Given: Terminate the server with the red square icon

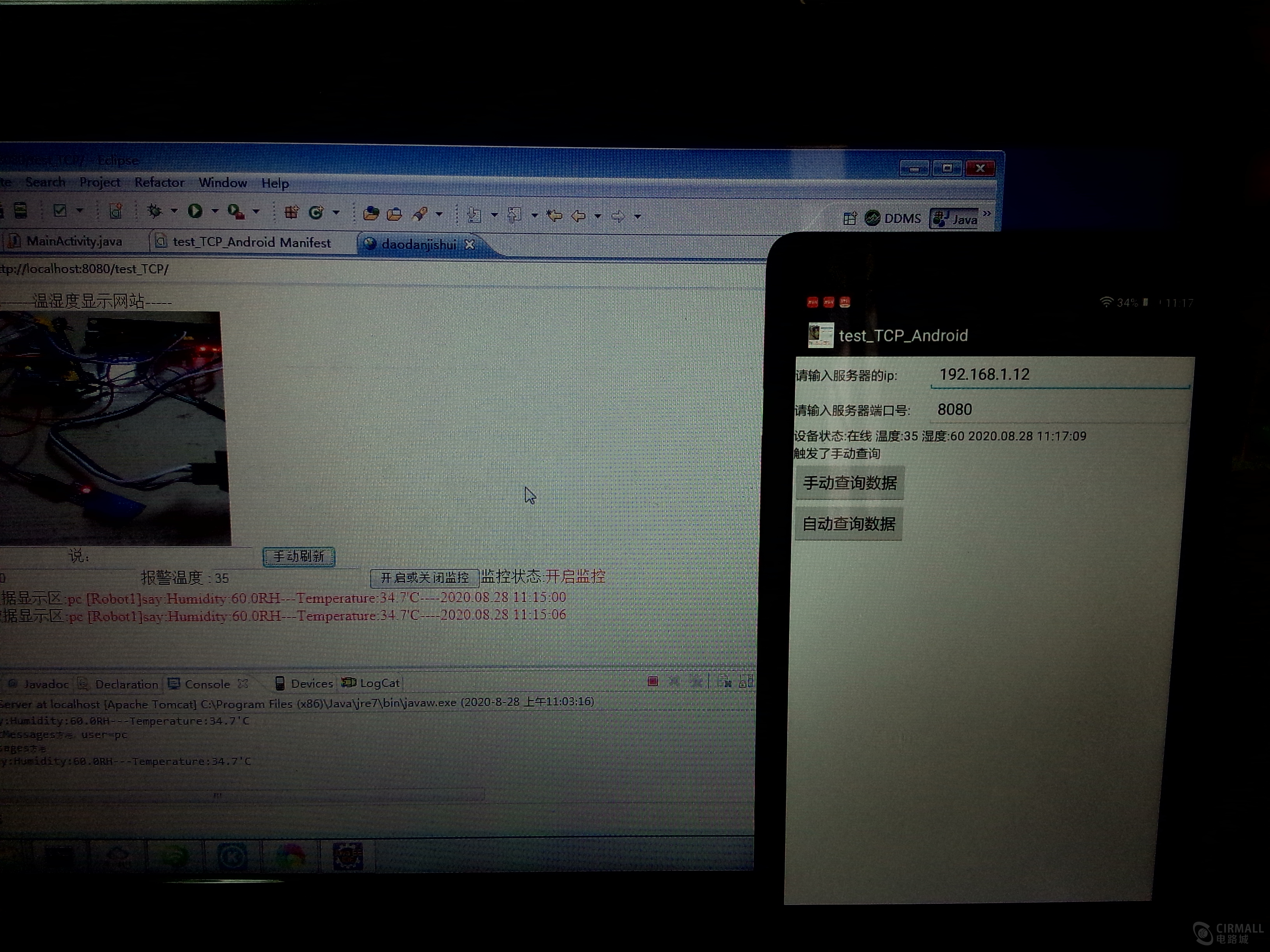Looking at the screenshot, I should [652, 681].
